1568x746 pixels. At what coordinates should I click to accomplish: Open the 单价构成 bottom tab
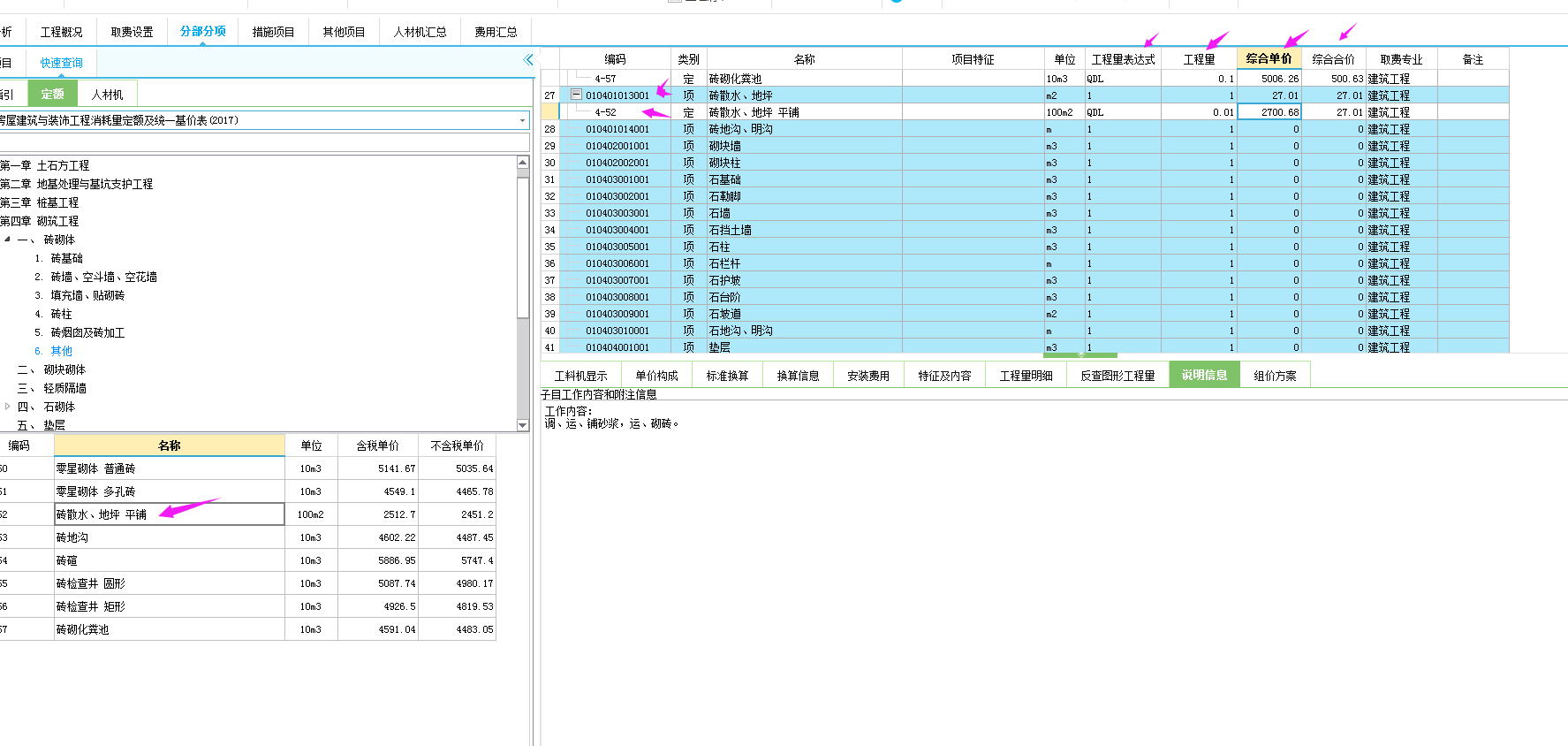(656, 376)
